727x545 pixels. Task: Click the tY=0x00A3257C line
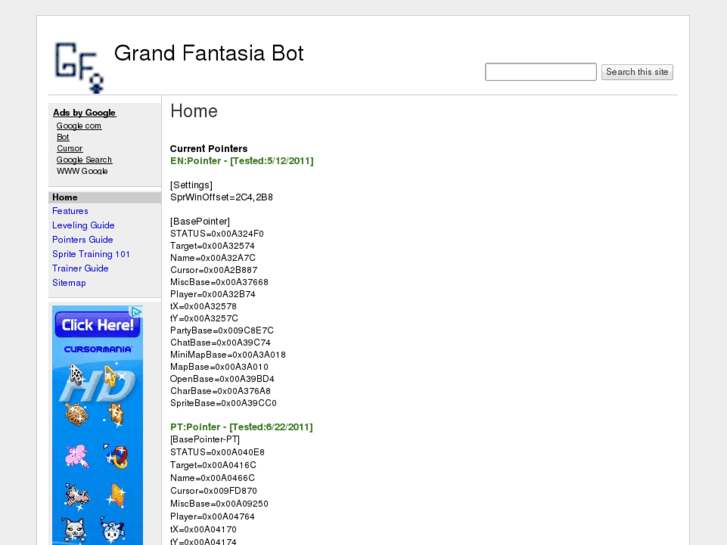pyautogui.click(x=204, y=318)
